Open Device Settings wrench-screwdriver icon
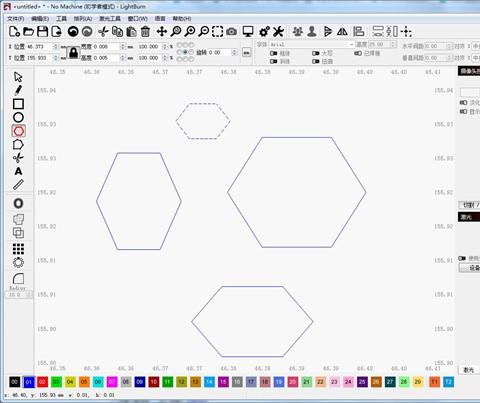The width and height of the screenshot is (480, 403). coord(278,32)
